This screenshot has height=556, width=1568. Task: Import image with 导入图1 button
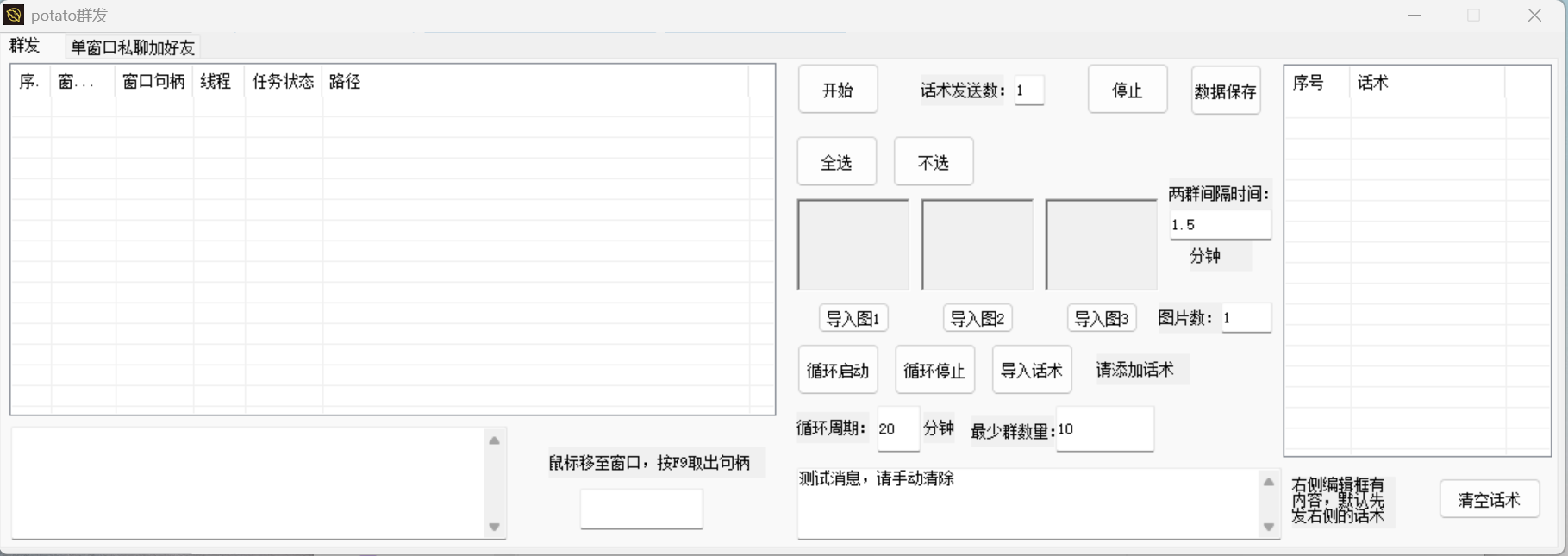(x=853, y=318)
